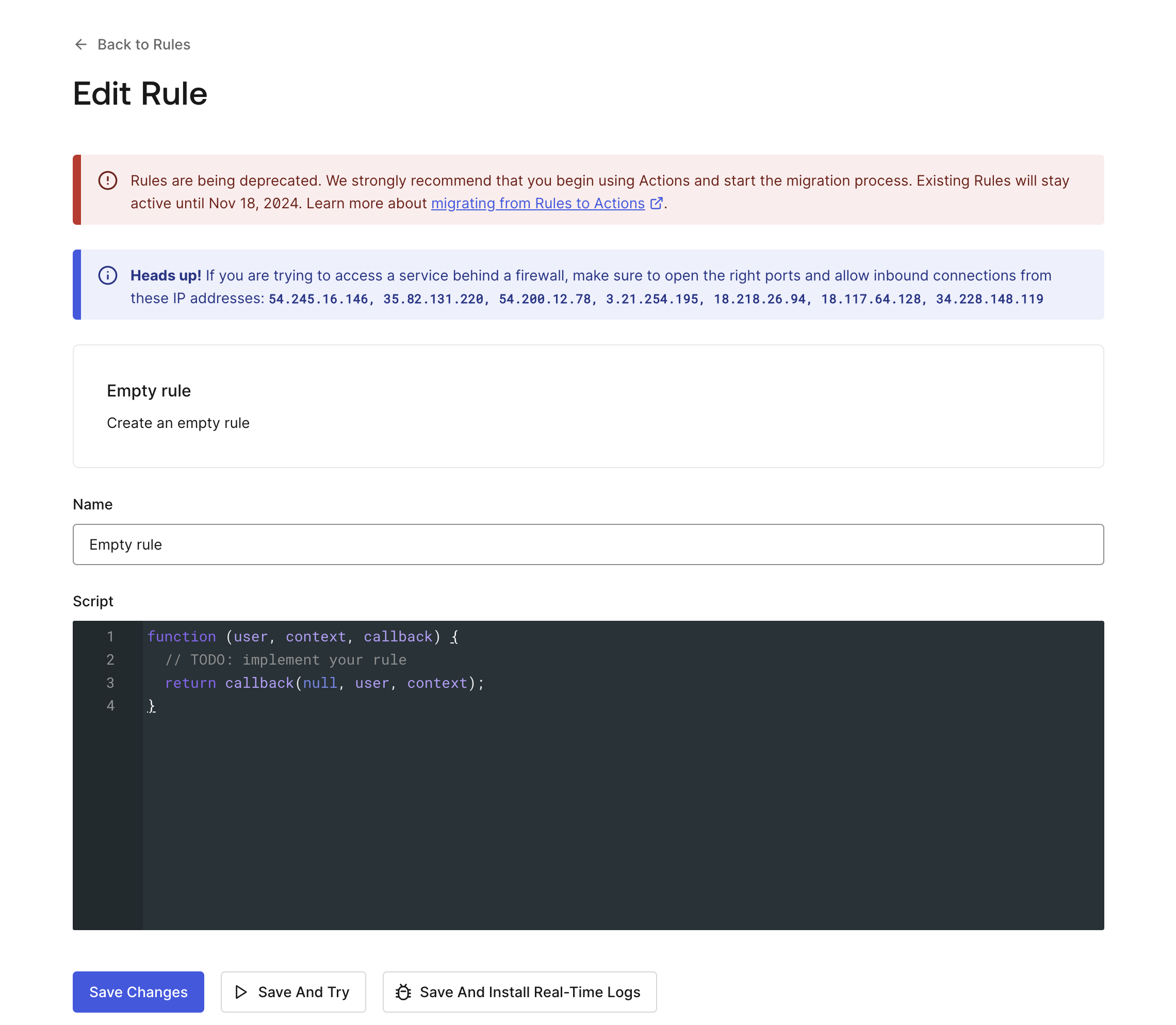Open the migrating from Rules to Actions link
Viewport: 1176px width, 1025px height.
pos(537,203)
